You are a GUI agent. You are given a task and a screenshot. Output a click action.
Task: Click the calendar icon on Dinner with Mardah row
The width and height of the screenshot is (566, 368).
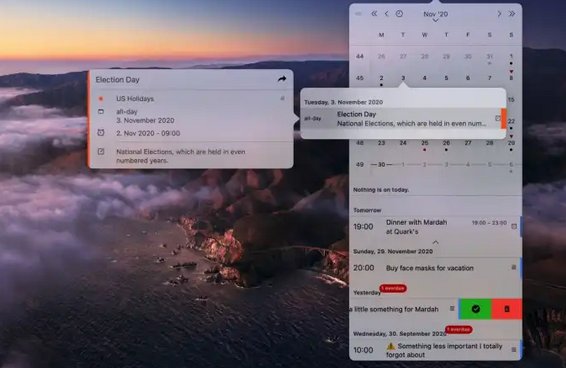click(514, 226)
